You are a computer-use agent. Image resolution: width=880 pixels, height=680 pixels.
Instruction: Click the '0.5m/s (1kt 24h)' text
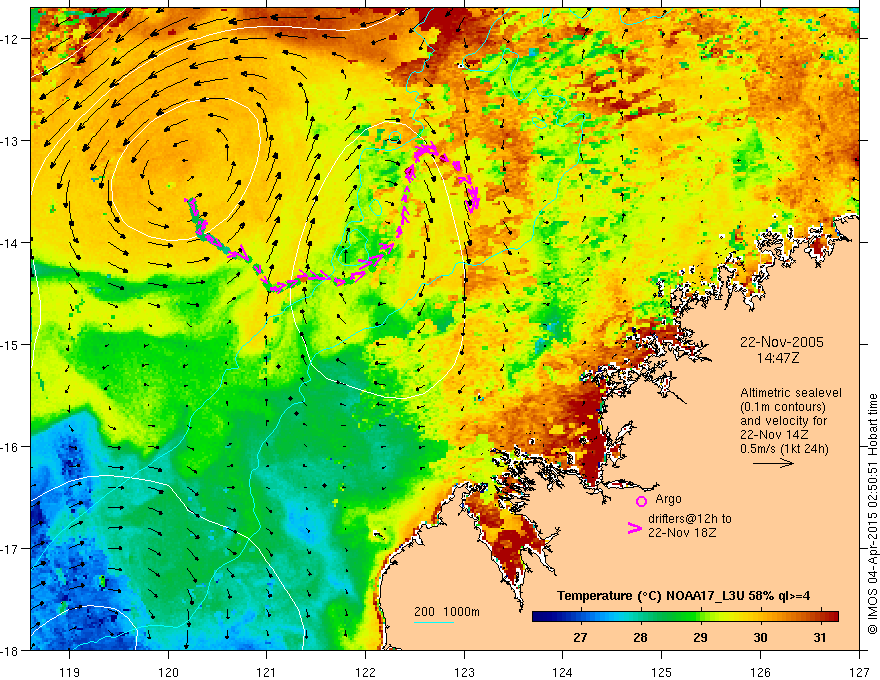coord(784,449)
